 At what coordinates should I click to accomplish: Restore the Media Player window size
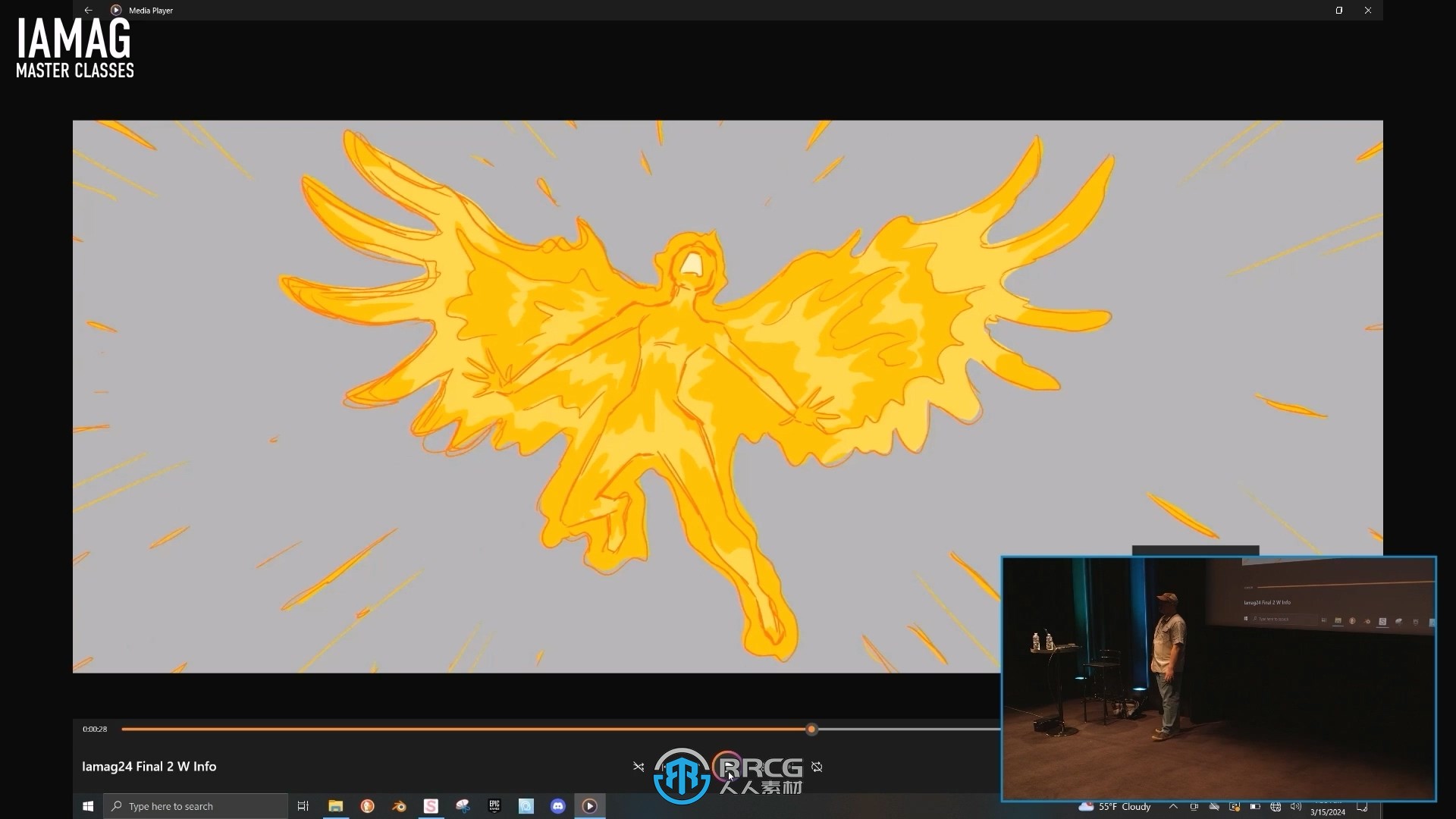1339,11
